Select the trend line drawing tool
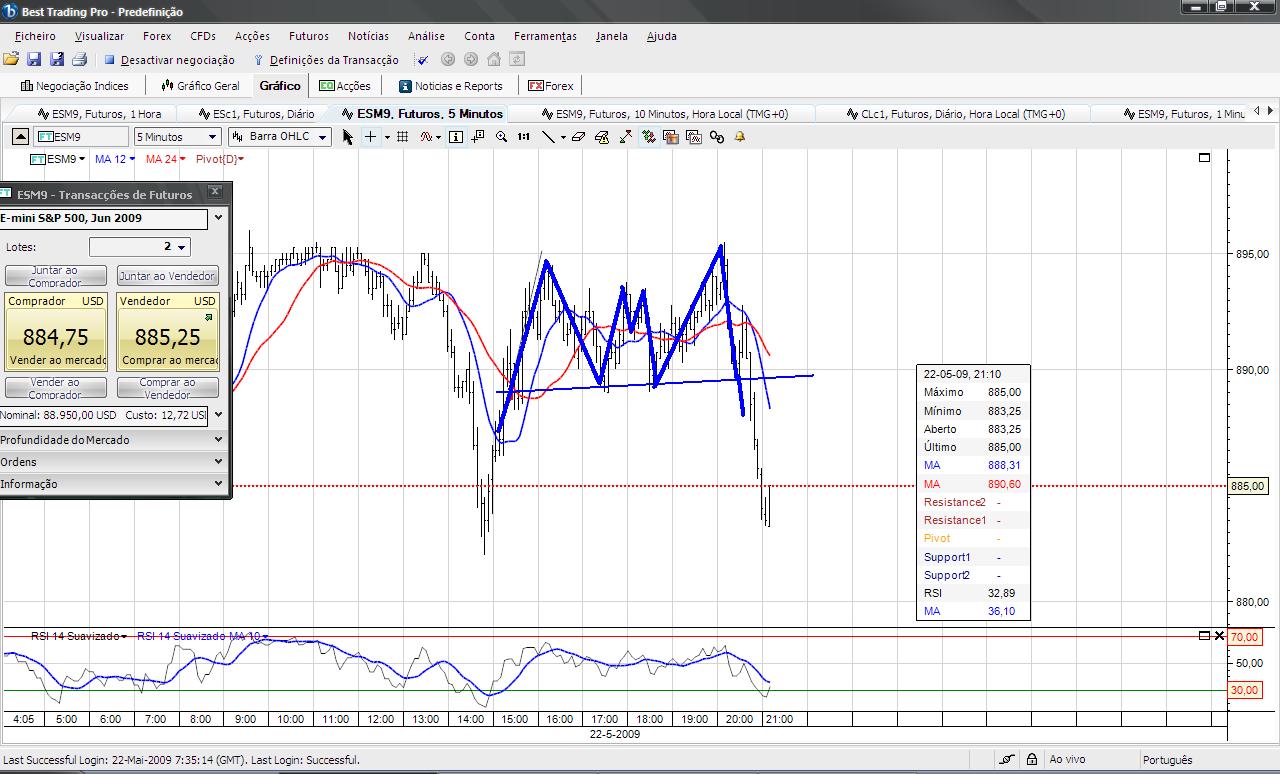This screenshot has width=1280, height=774. pos(548,137)
